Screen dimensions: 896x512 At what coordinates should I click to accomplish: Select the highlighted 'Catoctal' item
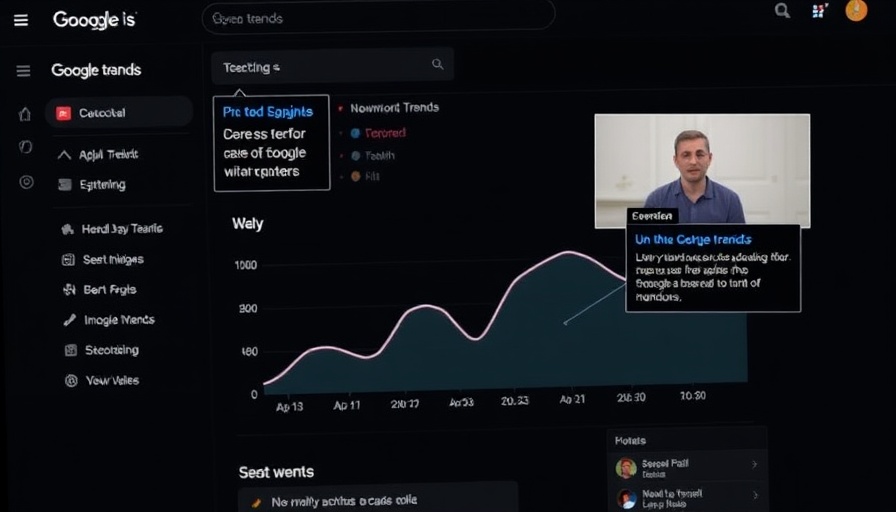[x=119, y=113]
